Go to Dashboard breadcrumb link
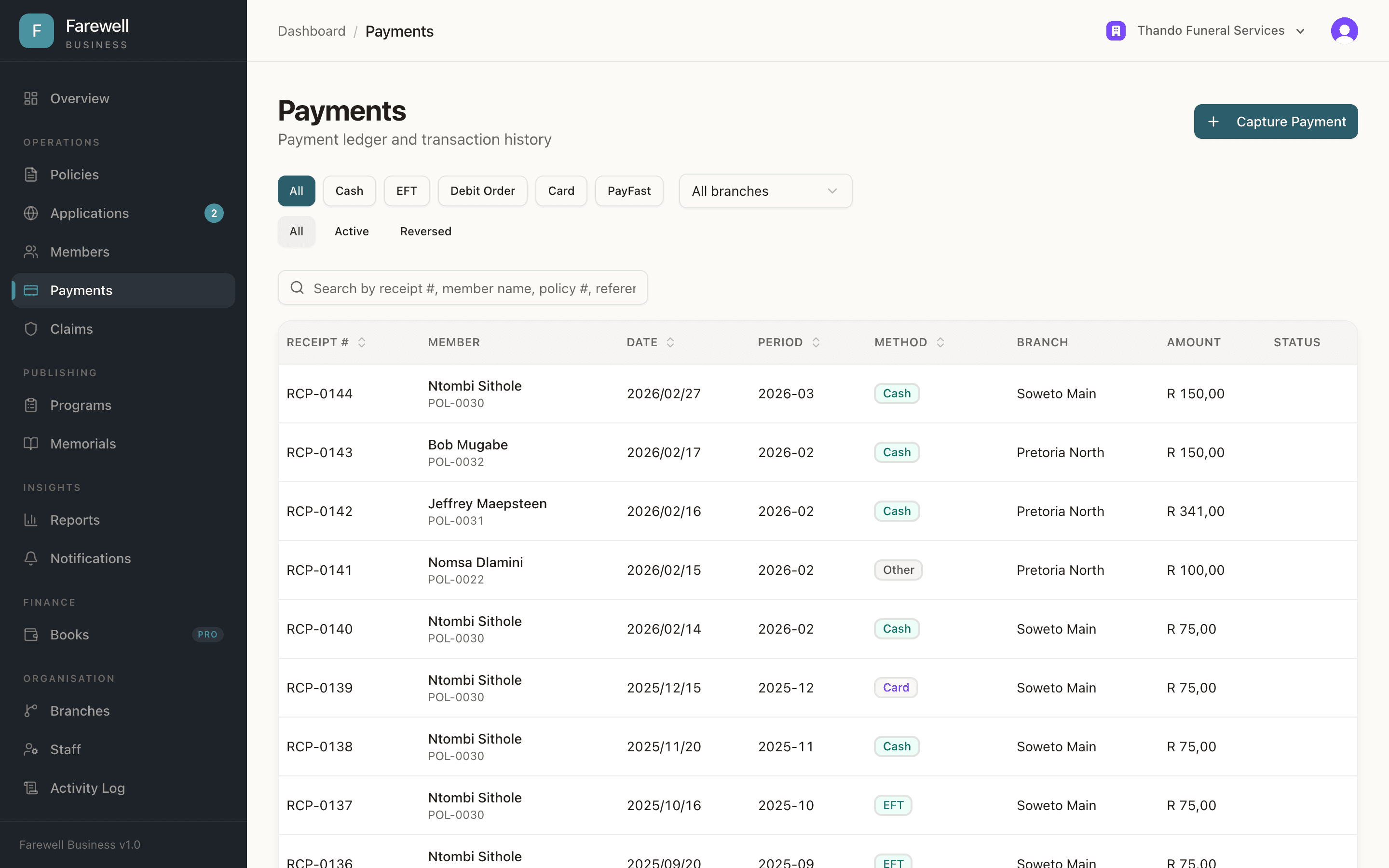Viewport: 1389px width, 868px height. [x=312, y=31]
